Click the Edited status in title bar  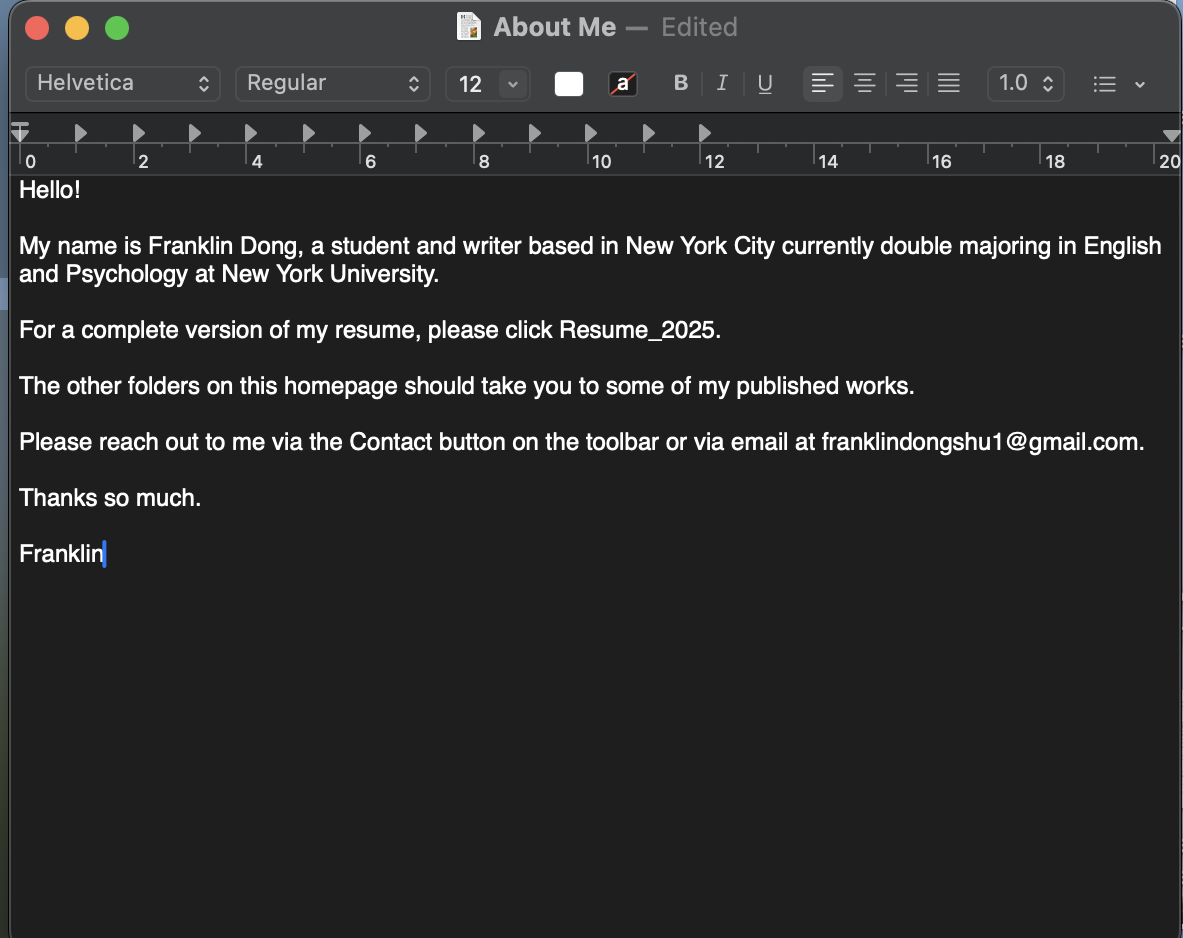pyautogui.click(x=699, y=27)
